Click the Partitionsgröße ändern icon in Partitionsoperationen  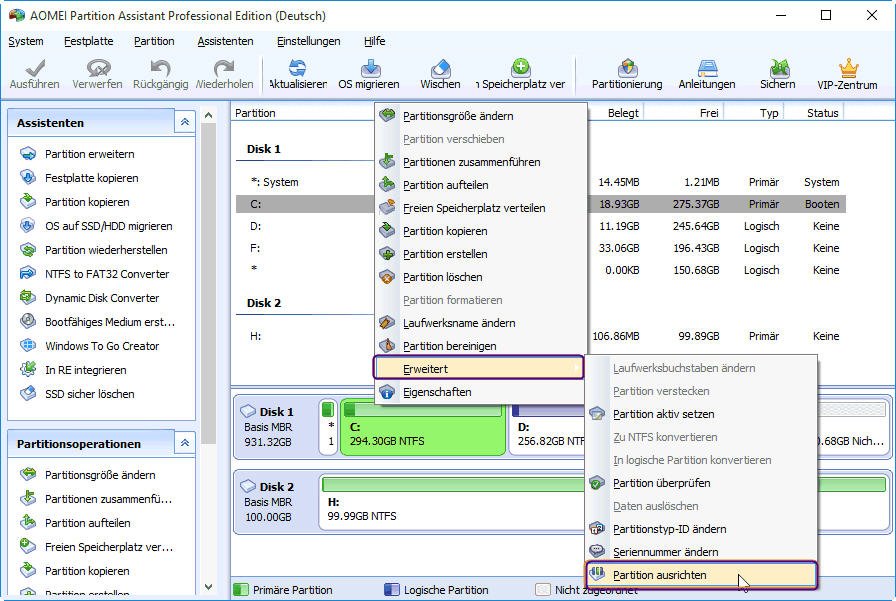pyautogui.click(x=28, y=475)
